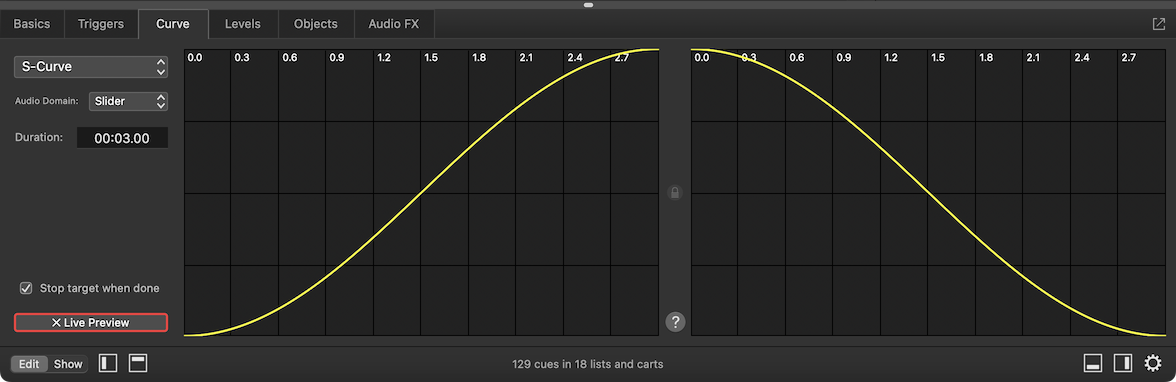Toggle the curve lock icon

(x=675, y=194)
